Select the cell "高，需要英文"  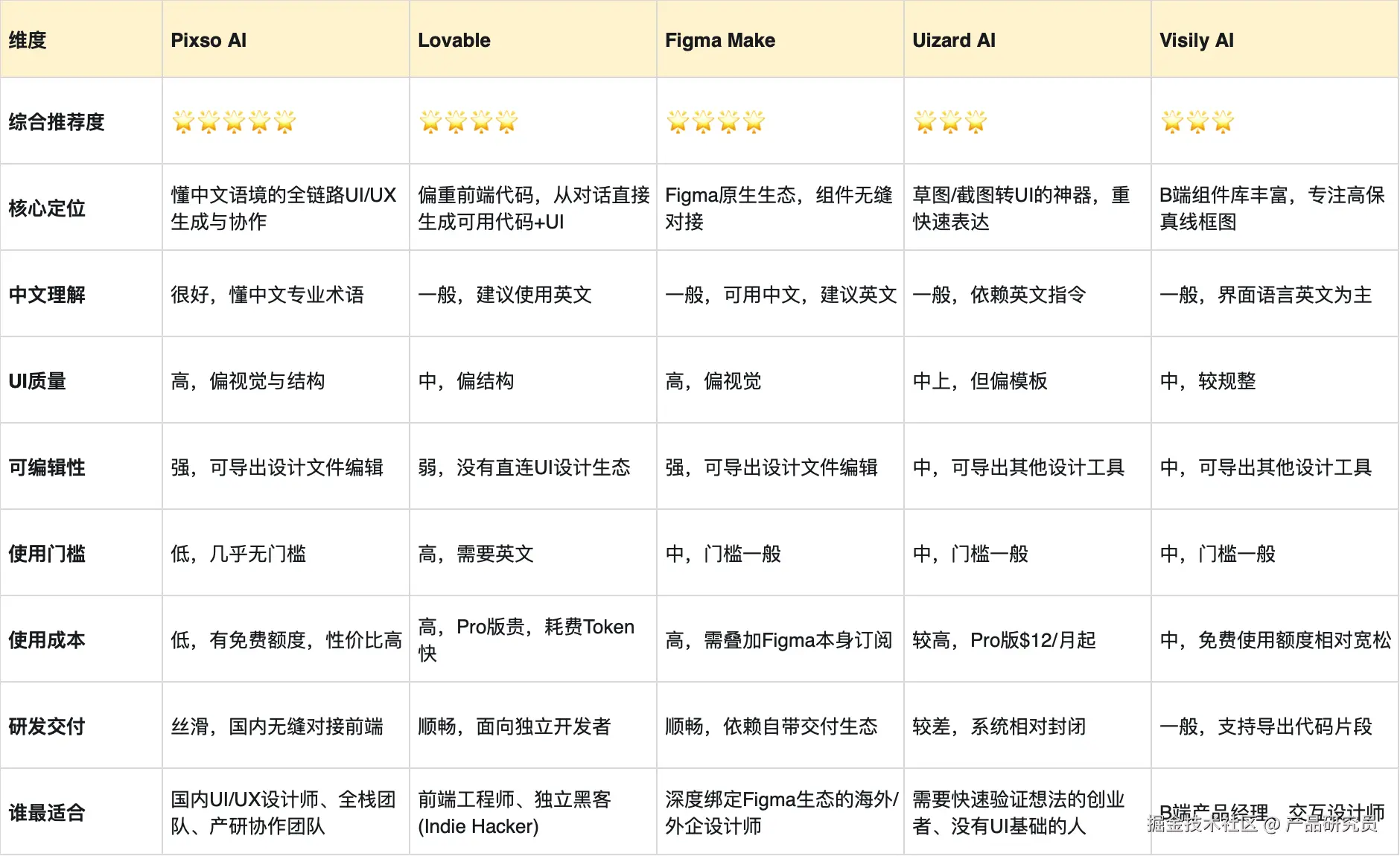[x=533, y=553]
